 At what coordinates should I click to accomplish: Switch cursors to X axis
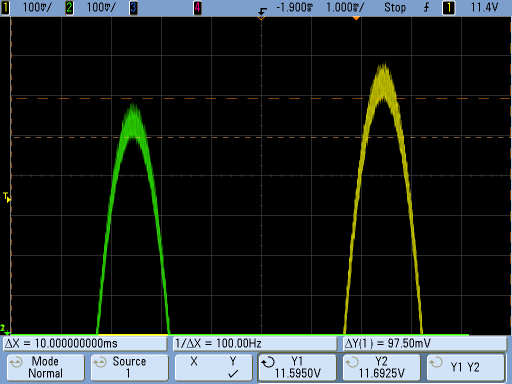point(194,362)
